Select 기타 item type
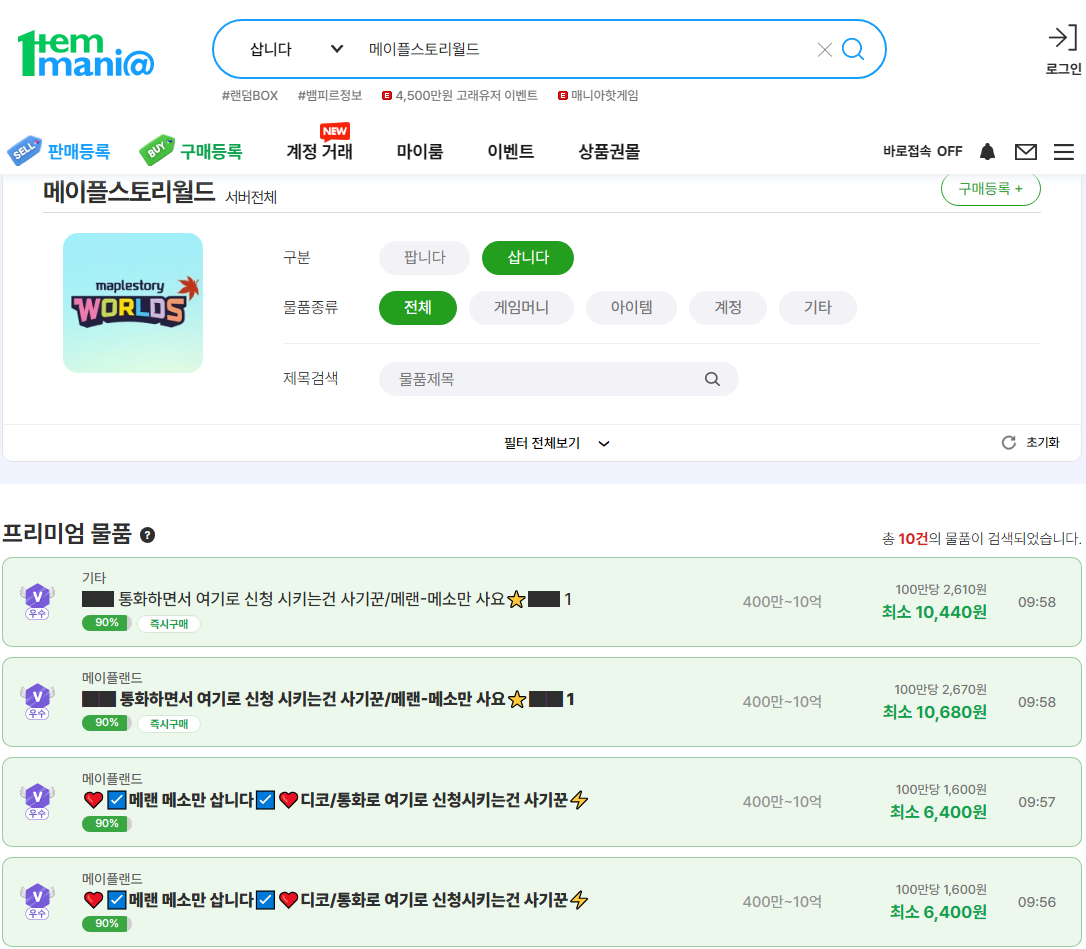The width and height of the screenshot is (1086, 949). [818, 308]
